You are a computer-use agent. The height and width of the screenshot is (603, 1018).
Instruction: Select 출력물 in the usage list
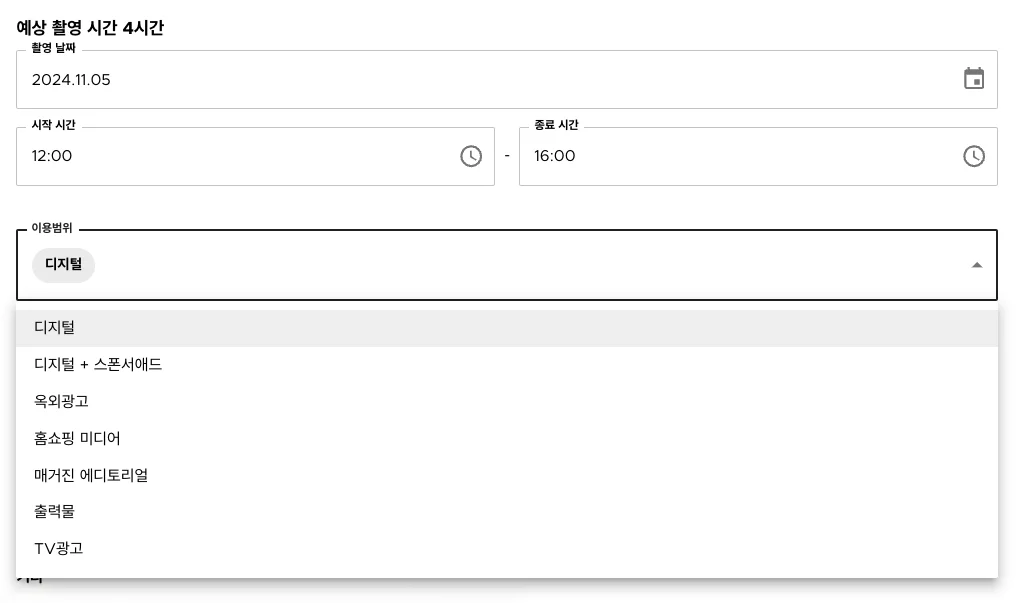pos(55,512)
